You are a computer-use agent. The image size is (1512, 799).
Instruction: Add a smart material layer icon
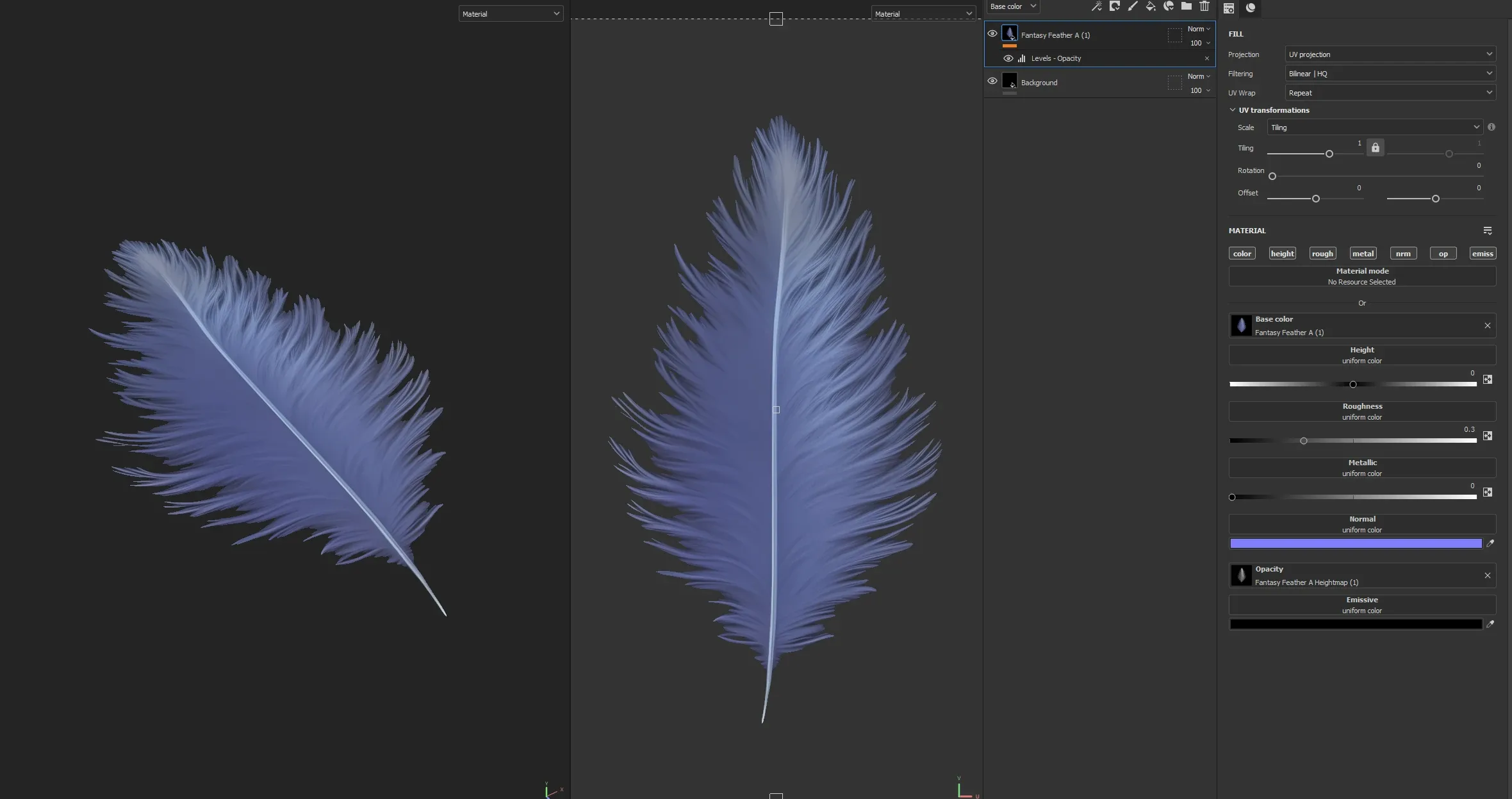pyautogui.click(x=1169, y=6)
